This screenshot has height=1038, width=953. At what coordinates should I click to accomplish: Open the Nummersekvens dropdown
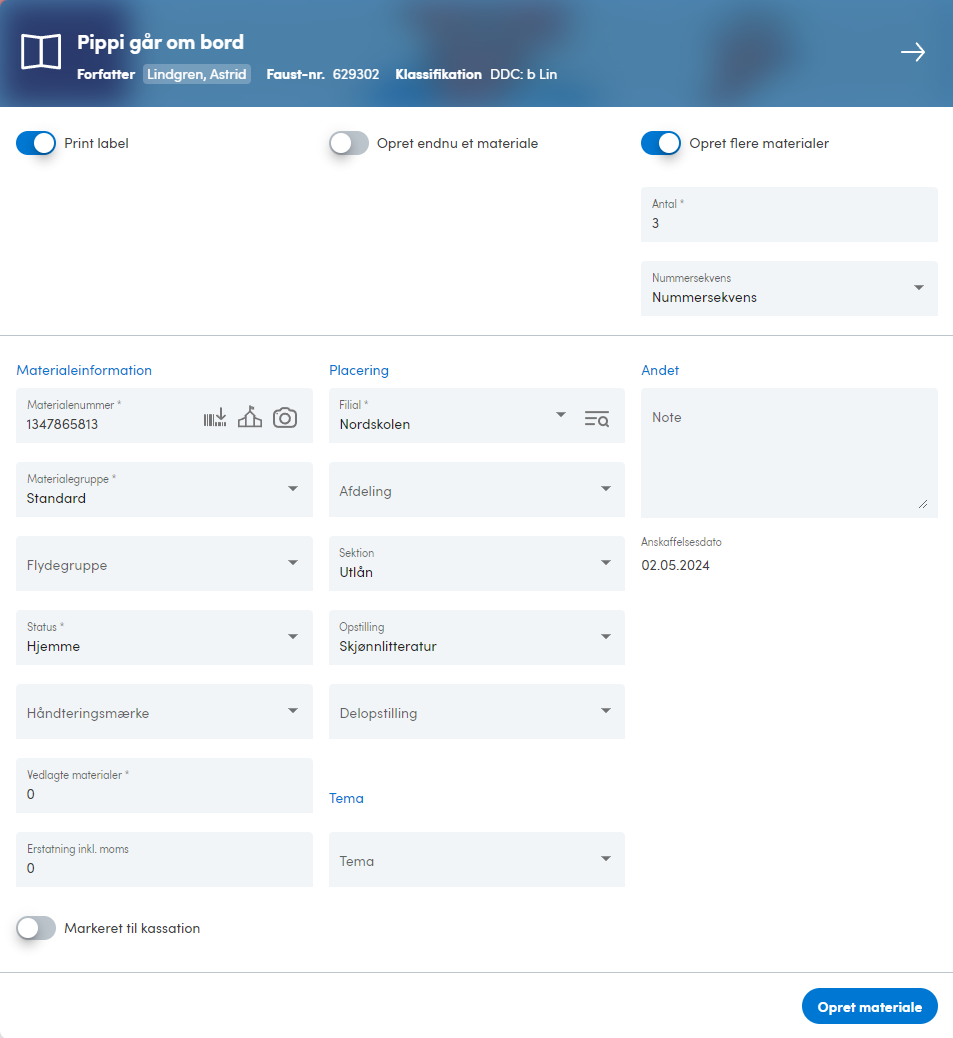789,289
